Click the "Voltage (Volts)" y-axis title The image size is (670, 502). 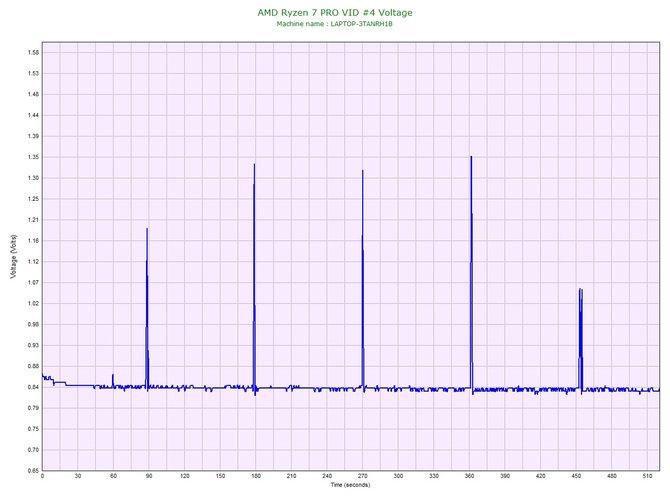[x=14, y=256]
